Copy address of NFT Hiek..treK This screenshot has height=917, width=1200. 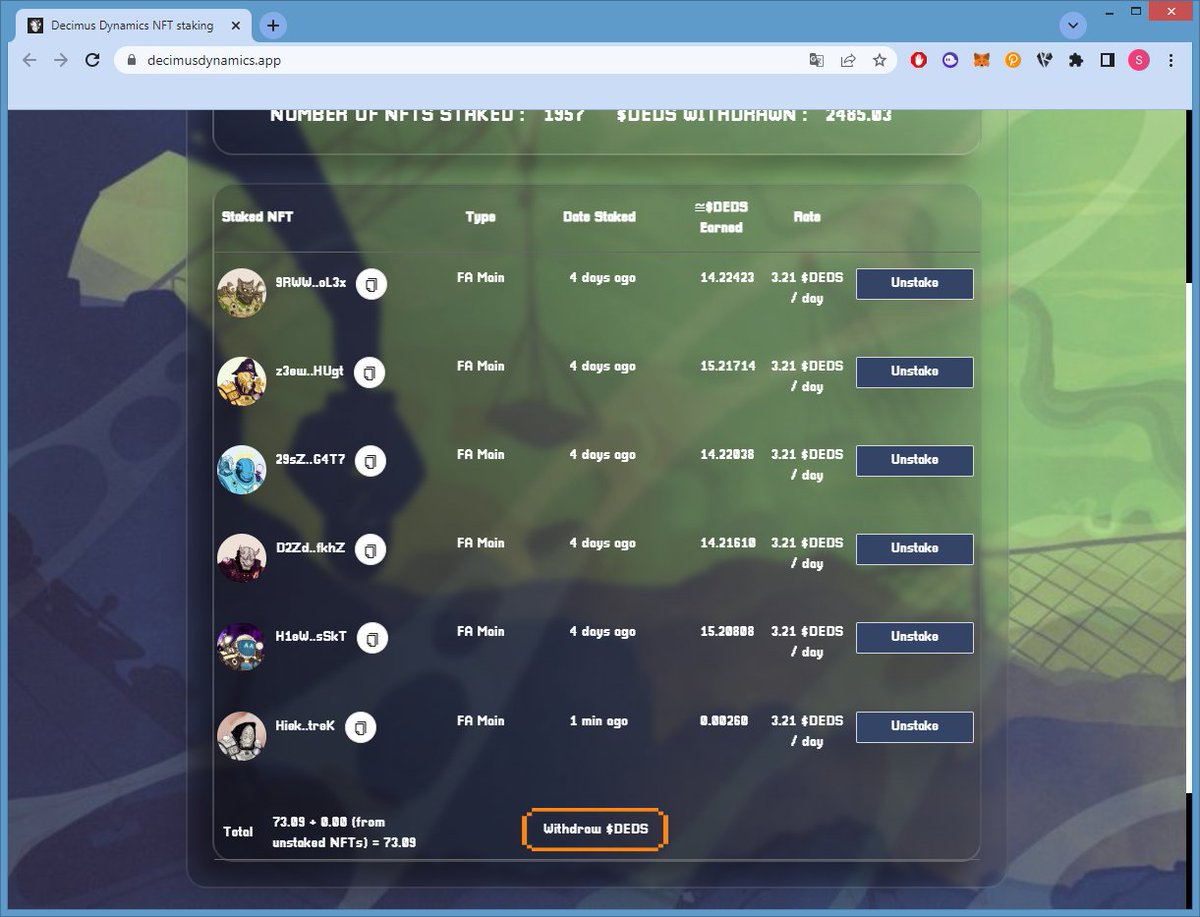coord(361,727)
